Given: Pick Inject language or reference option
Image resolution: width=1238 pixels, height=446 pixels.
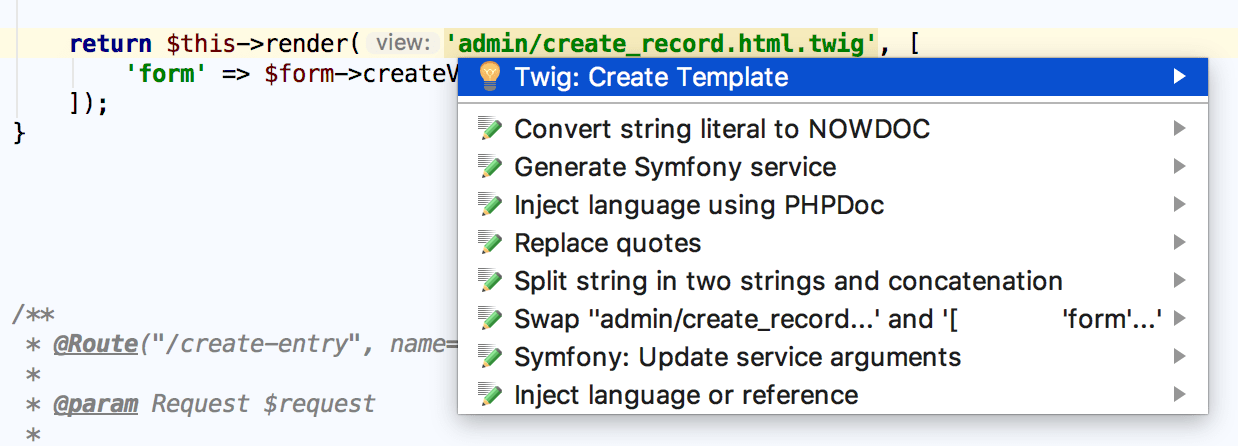Looking at the screenshot, I should [685, 395].
